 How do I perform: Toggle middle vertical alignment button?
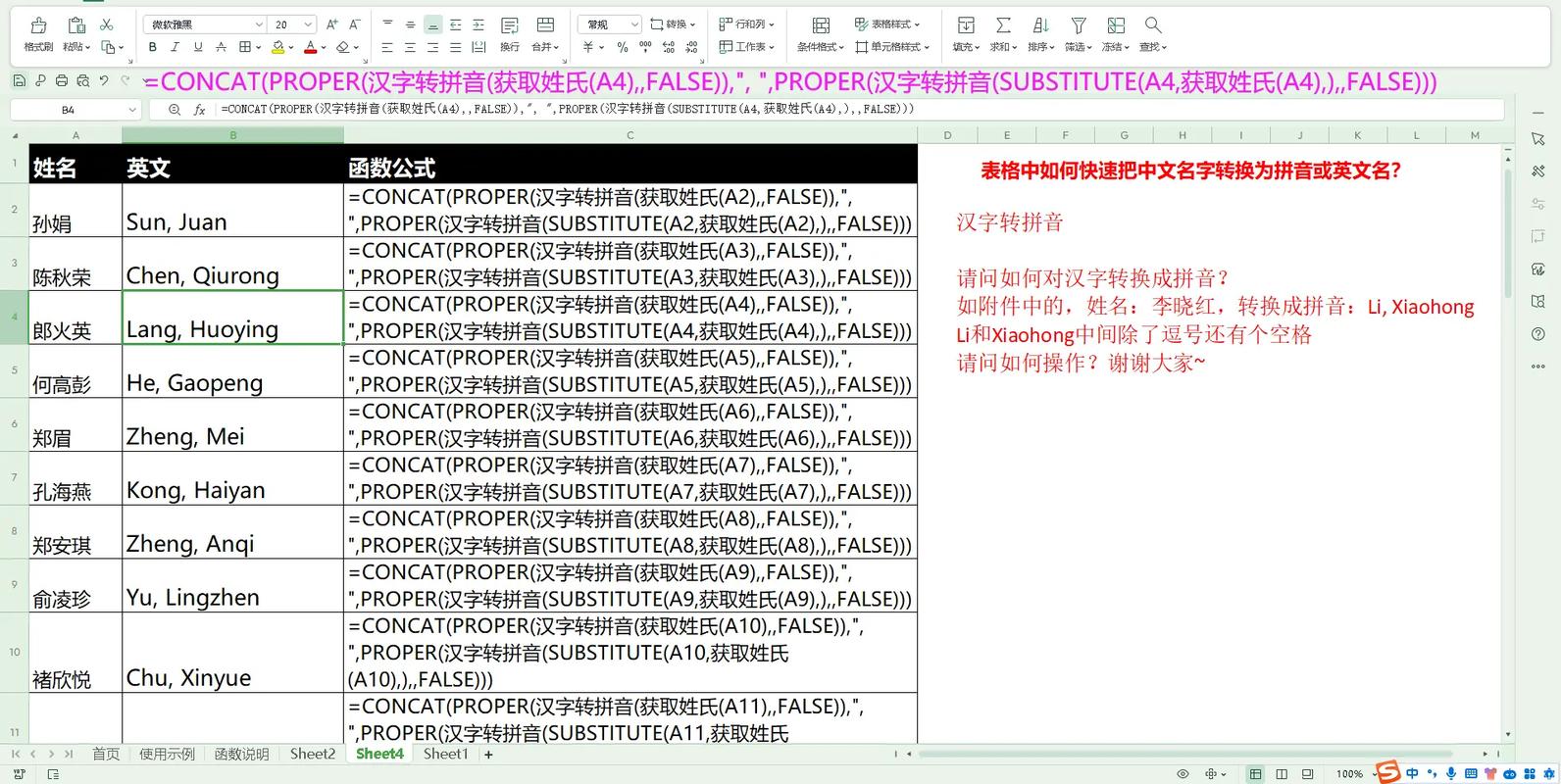coord(410,24)
